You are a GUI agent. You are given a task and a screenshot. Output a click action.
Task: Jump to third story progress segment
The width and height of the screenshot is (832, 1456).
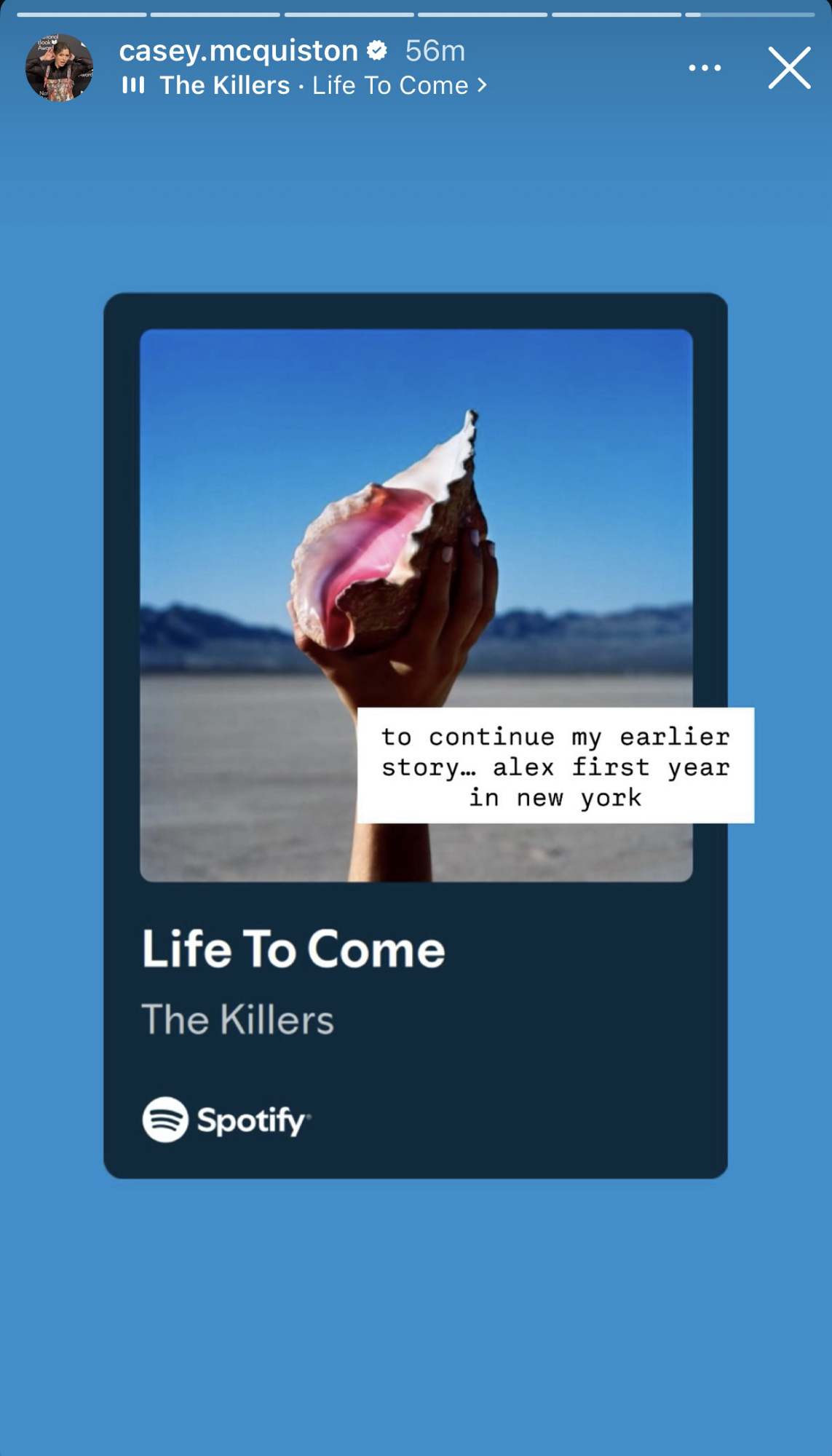(349, 15)
